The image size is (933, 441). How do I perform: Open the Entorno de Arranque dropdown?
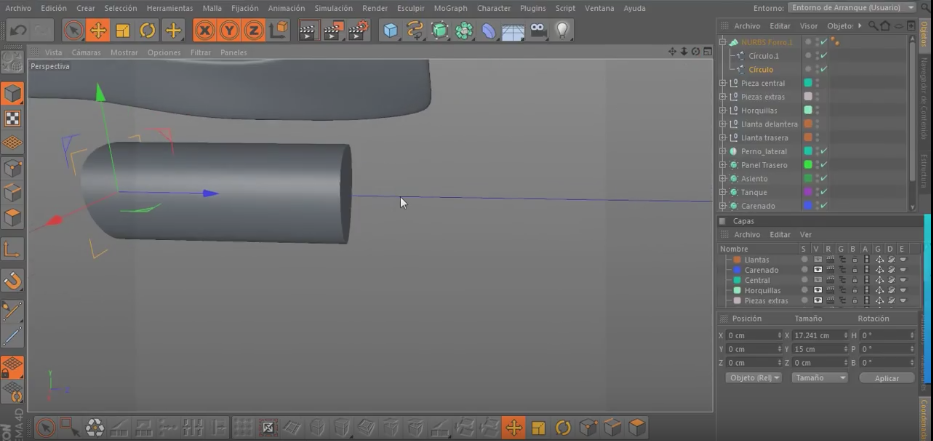click(x=852, y=8)
